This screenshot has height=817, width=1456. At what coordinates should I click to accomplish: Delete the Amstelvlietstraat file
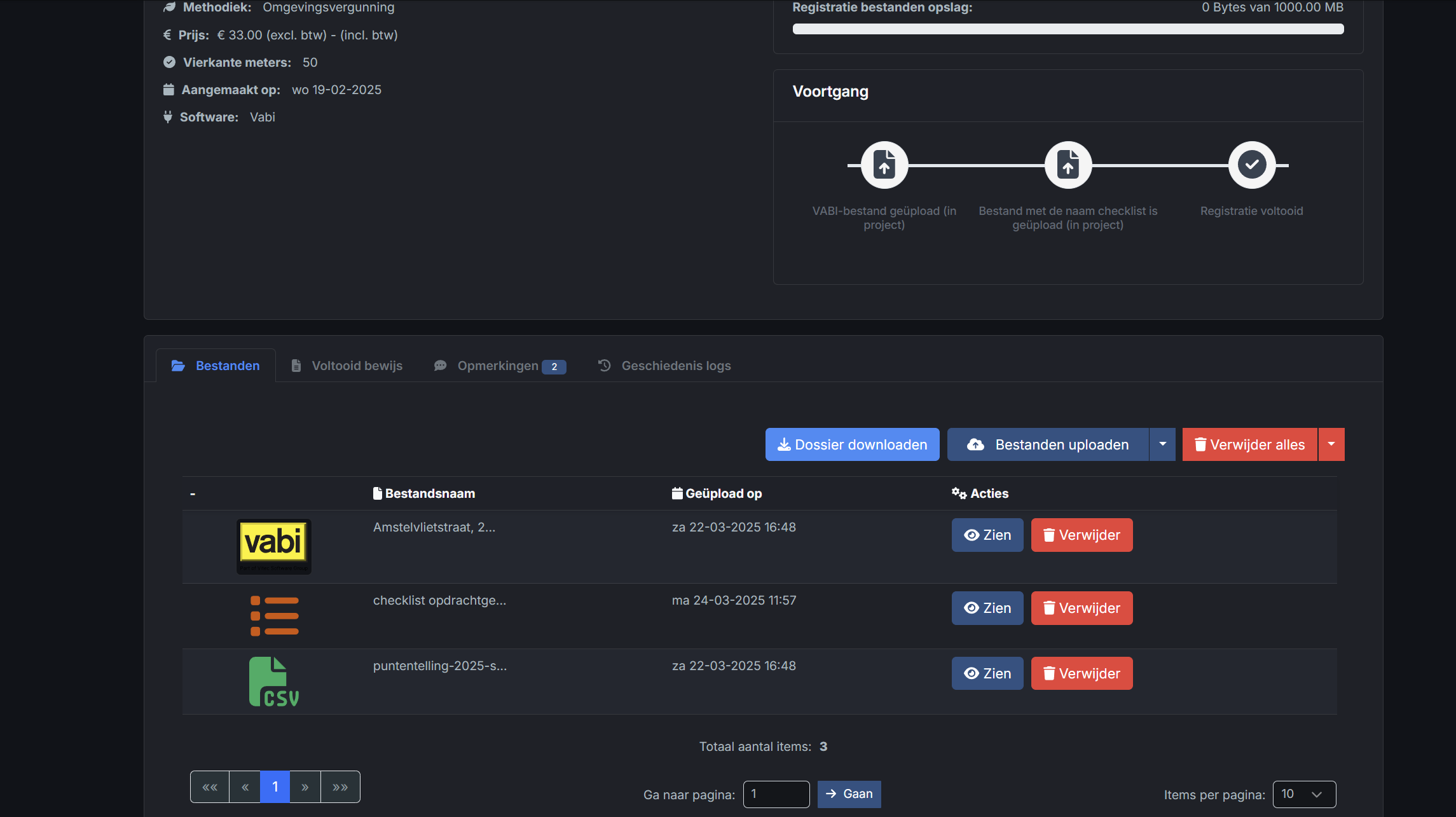click(1082, 535)
